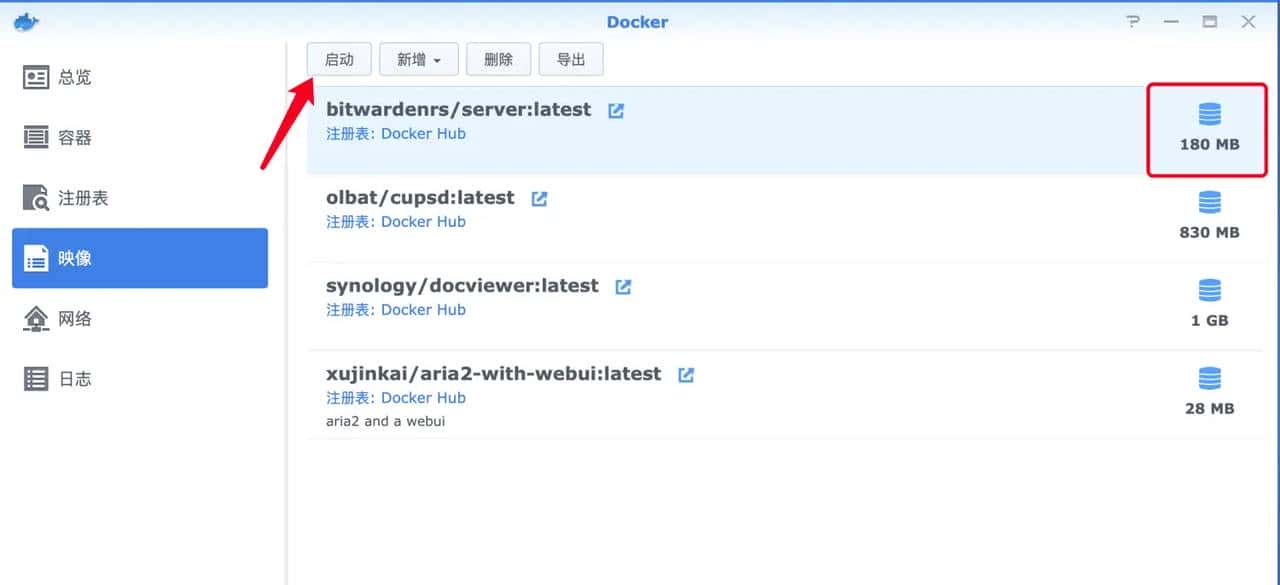Open external link for synology/docviewer:latest
The image size is (1280, 585).
623,287
